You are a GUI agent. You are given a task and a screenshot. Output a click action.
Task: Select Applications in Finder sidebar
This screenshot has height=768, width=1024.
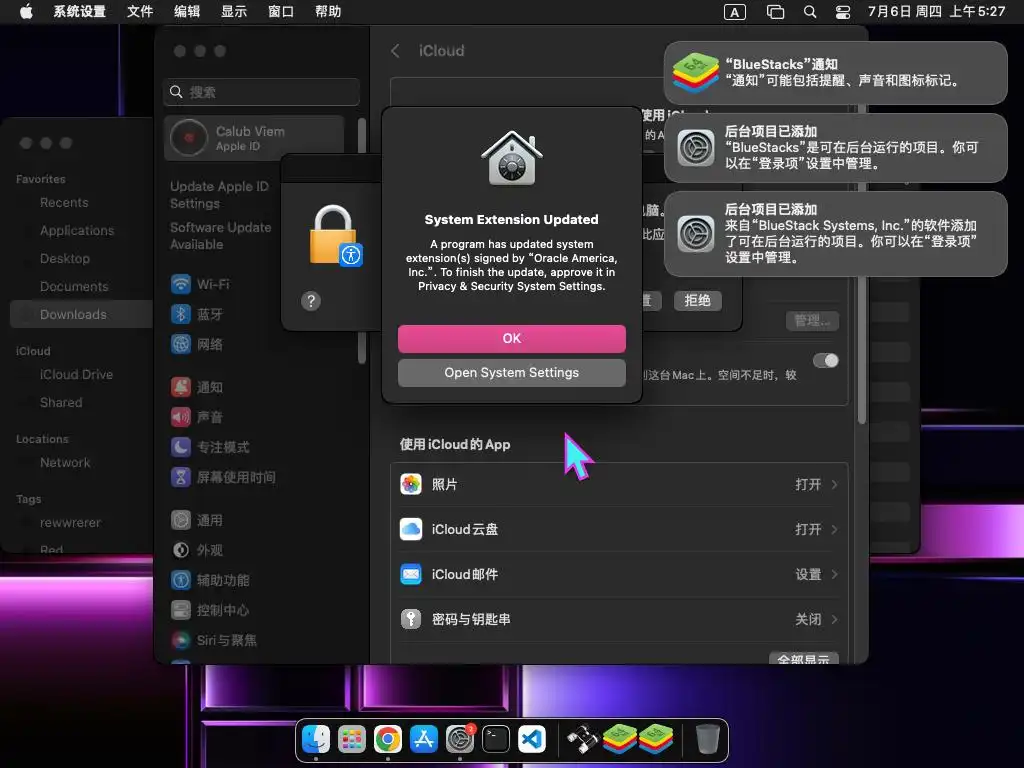[77, 231]
